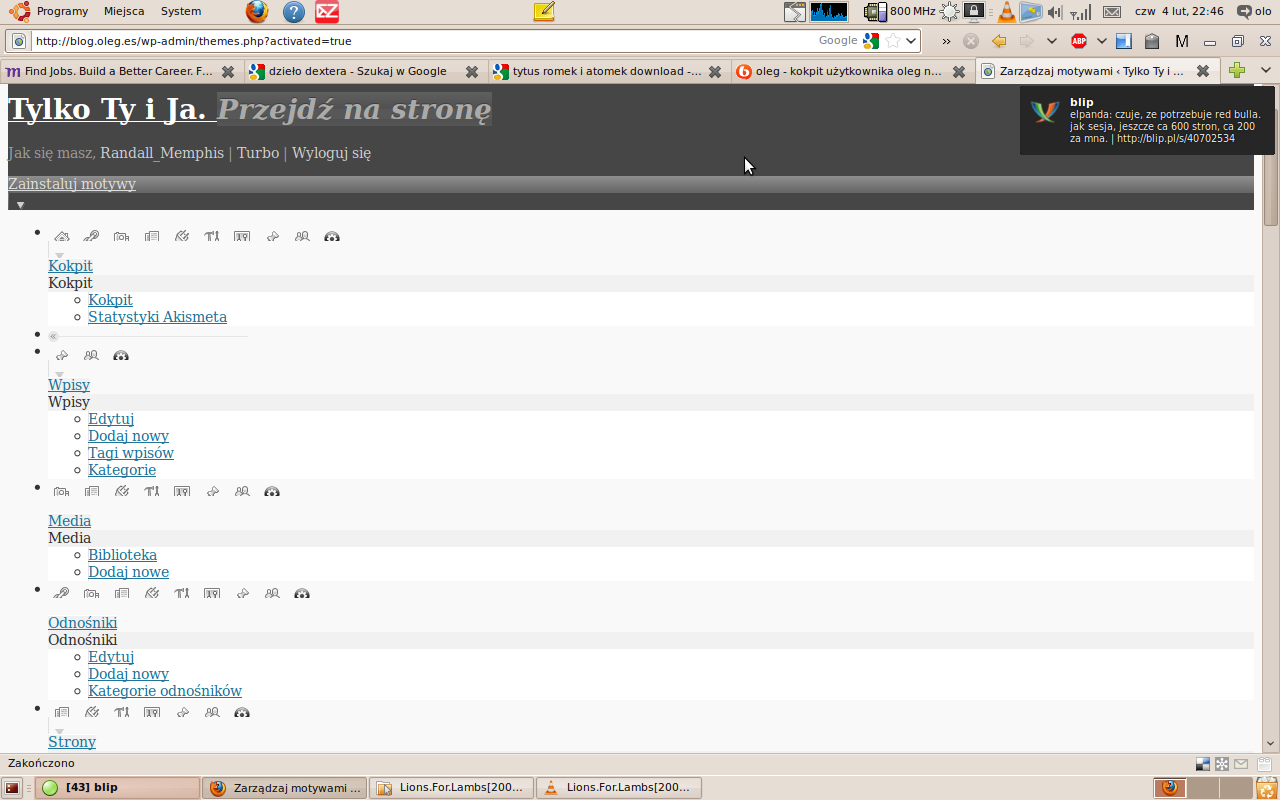Click the Statystyki Akismeta link
The height and width of the screenshot is (800, 1280).
pos(157,317)
